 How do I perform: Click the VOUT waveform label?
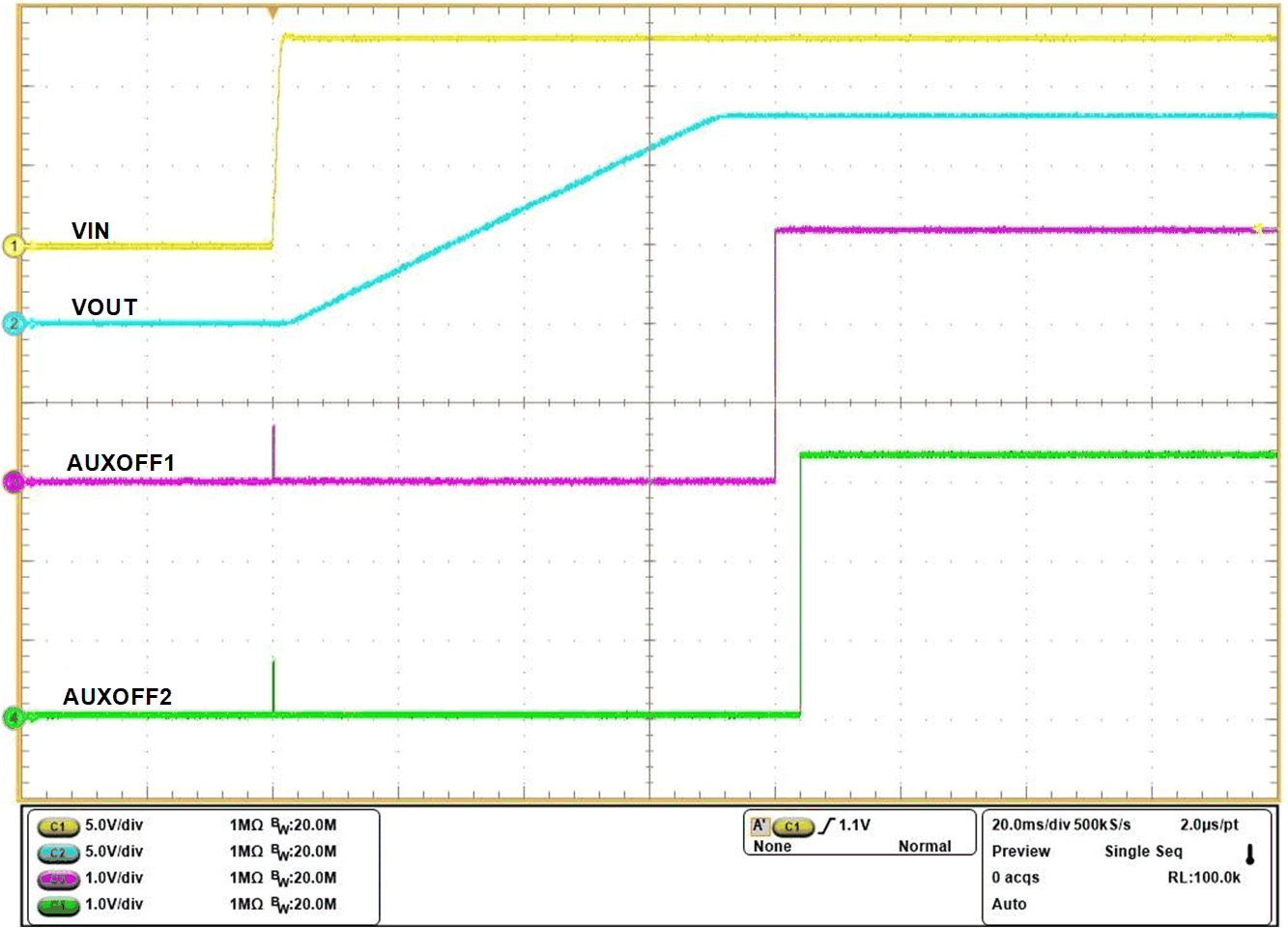click(x=104, y=307)
